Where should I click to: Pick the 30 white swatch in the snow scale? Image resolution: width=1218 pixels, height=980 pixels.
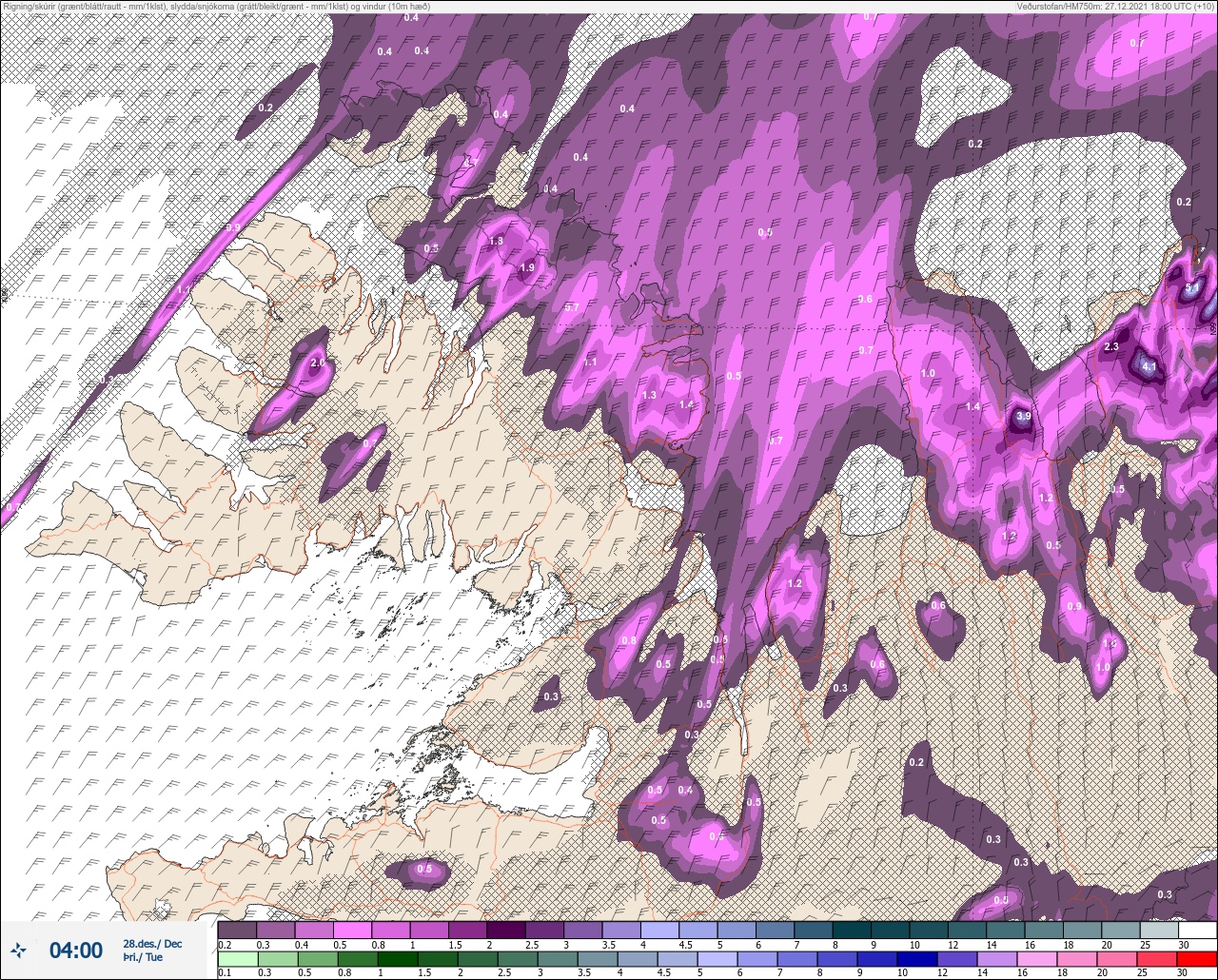1198,930
